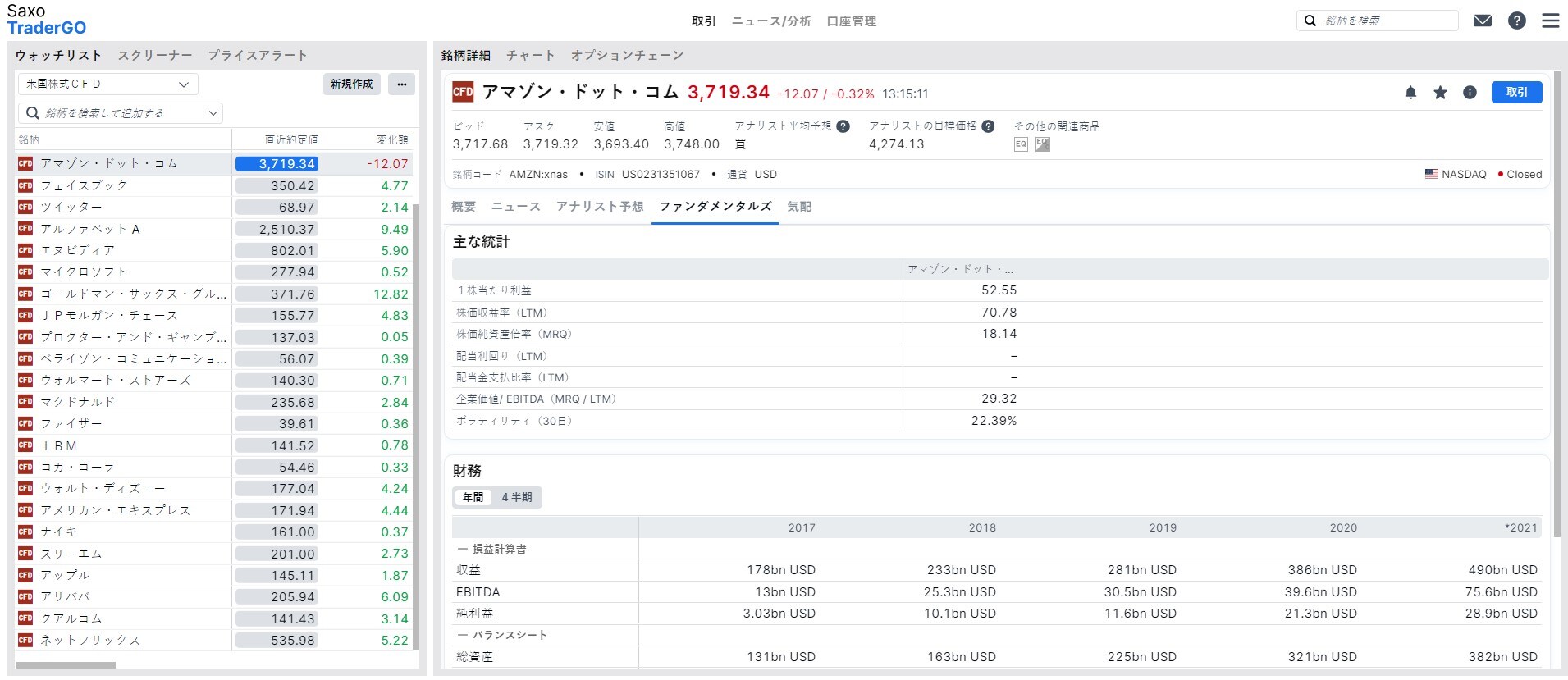Viewport: 1568px width, 680px height.
Task: Click the magnifier icon in the top search box
Action: tap(1310, 21)
